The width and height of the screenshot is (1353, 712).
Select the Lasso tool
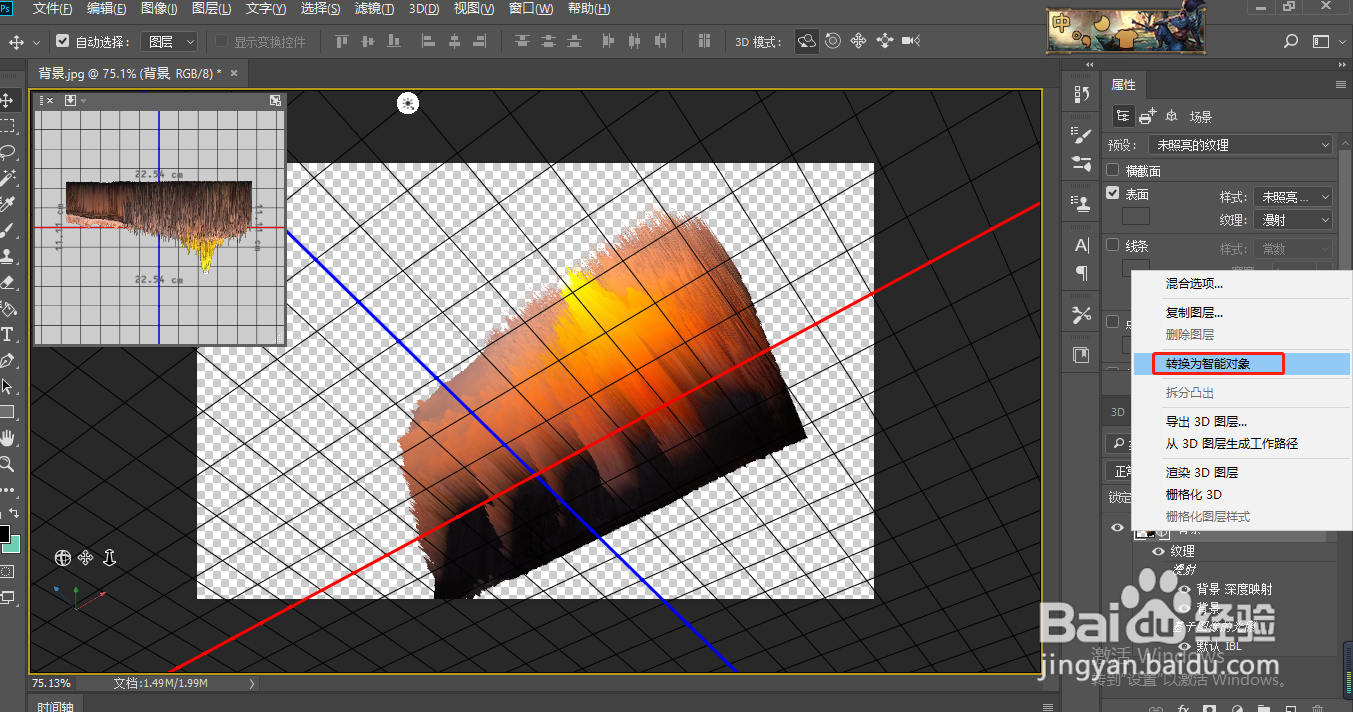(7, 152)
